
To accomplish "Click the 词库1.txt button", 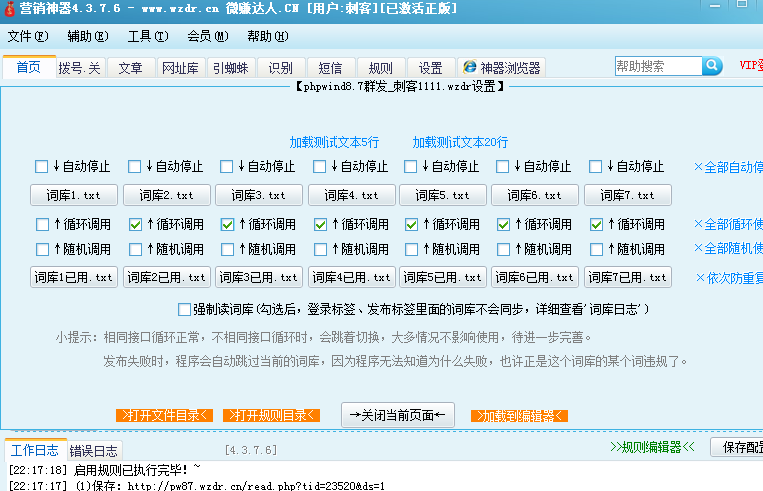I will (74, 195).
